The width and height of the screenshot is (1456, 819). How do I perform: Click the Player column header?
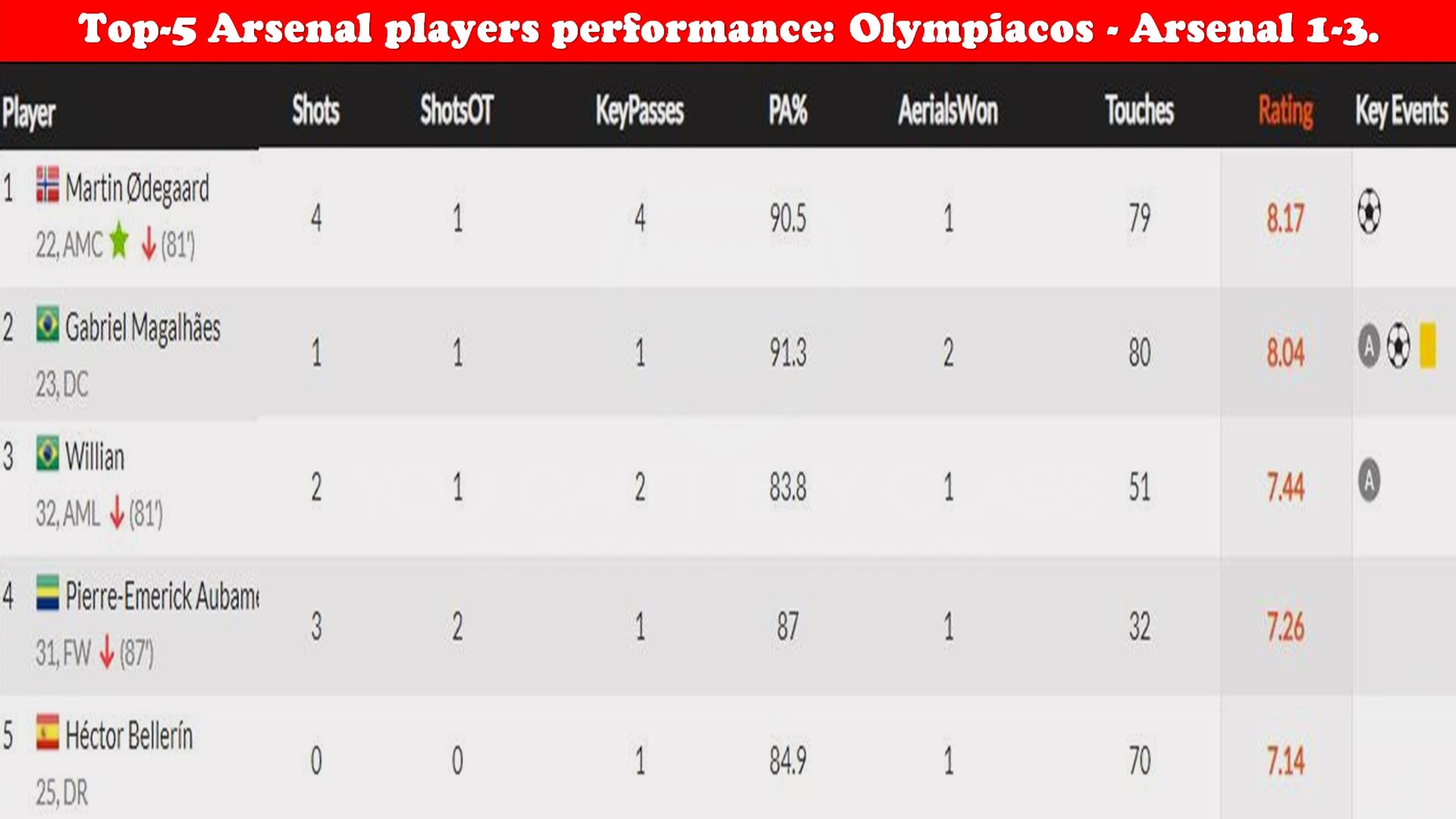tap(29, 113)
